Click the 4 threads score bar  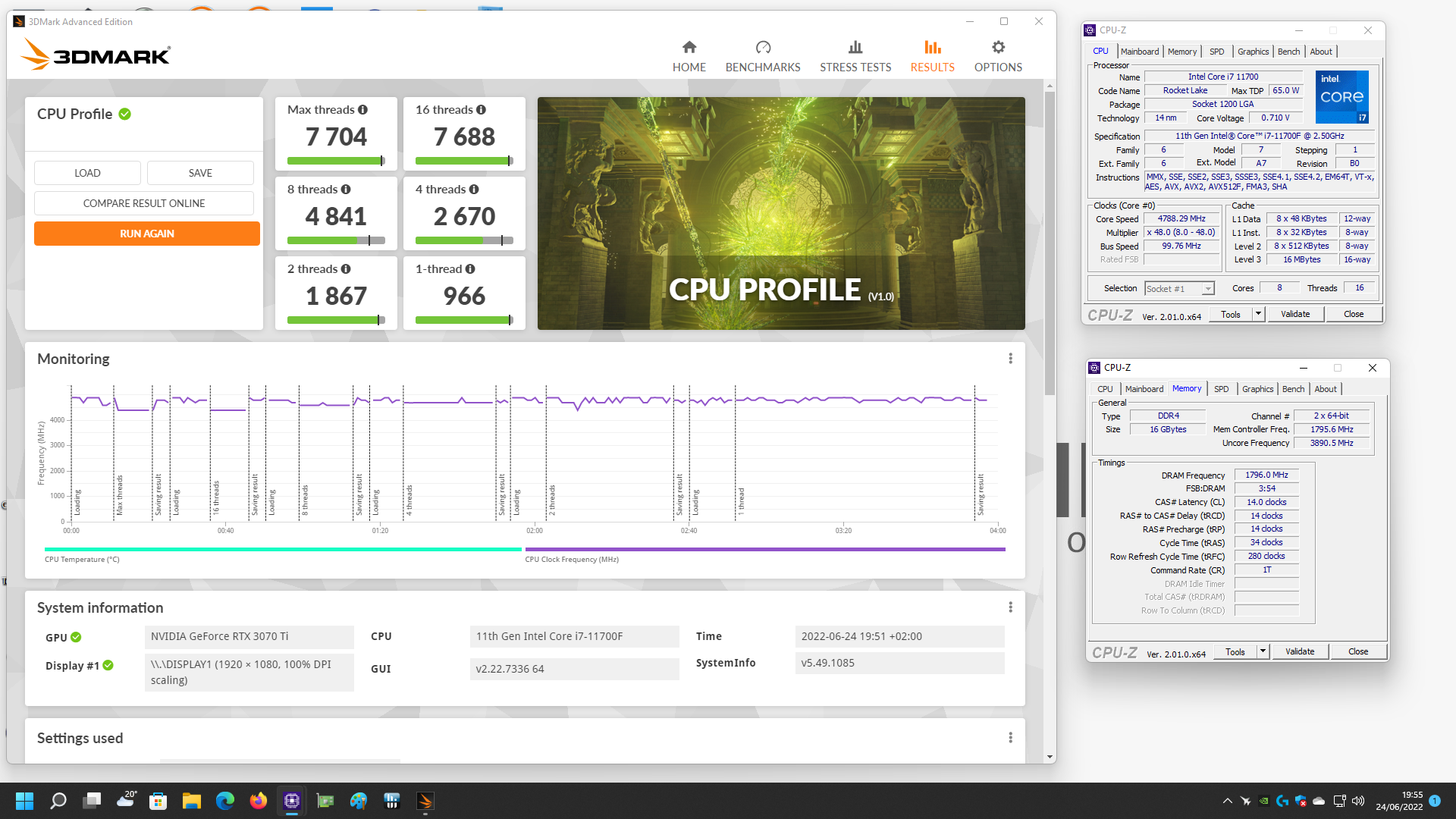[464, 240]
